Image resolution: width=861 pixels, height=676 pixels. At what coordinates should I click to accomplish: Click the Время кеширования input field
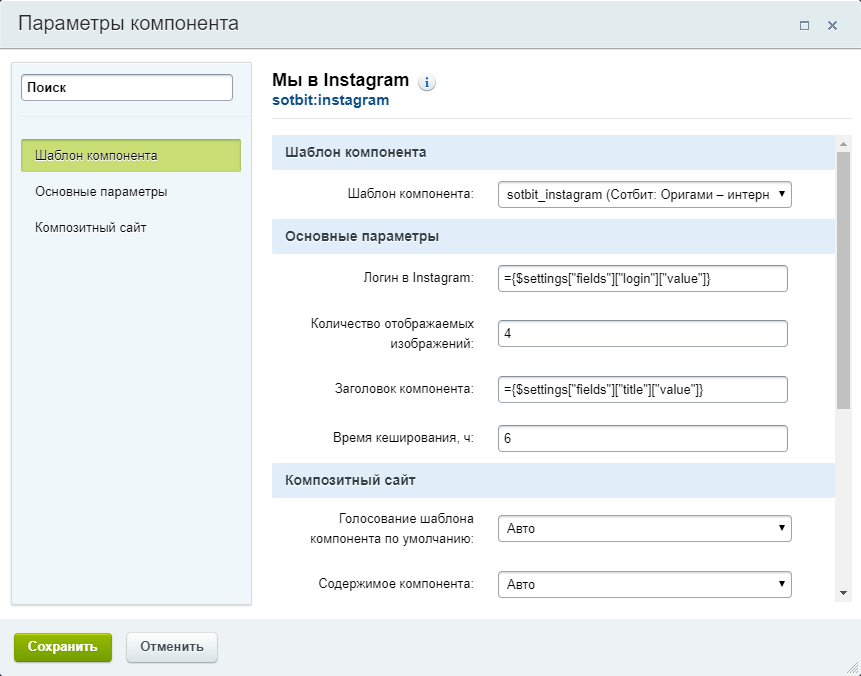[x=642, y=438]
